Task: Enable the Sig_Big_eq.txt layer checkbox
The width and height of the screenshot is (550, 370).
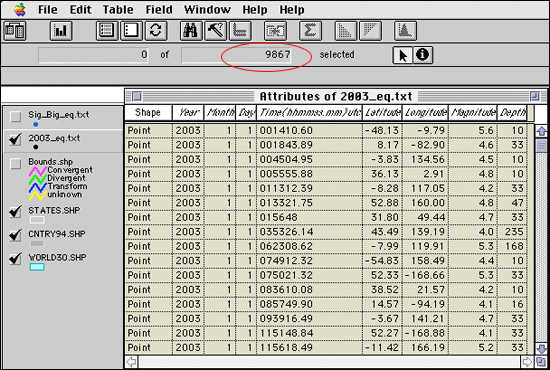Action: pyautogui.click(x=15, y=116)
